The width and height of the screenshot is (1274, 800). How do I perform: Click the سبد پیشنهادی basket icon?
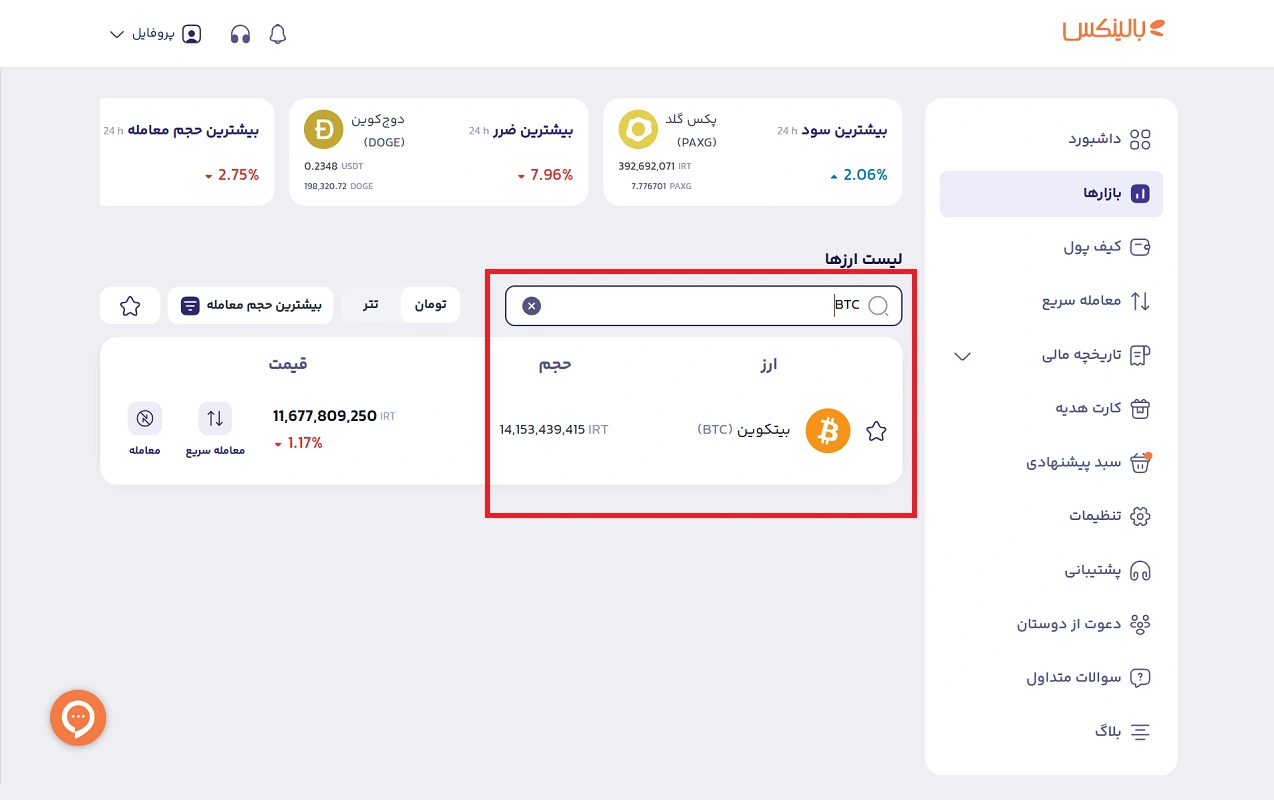pos(1140,463)
